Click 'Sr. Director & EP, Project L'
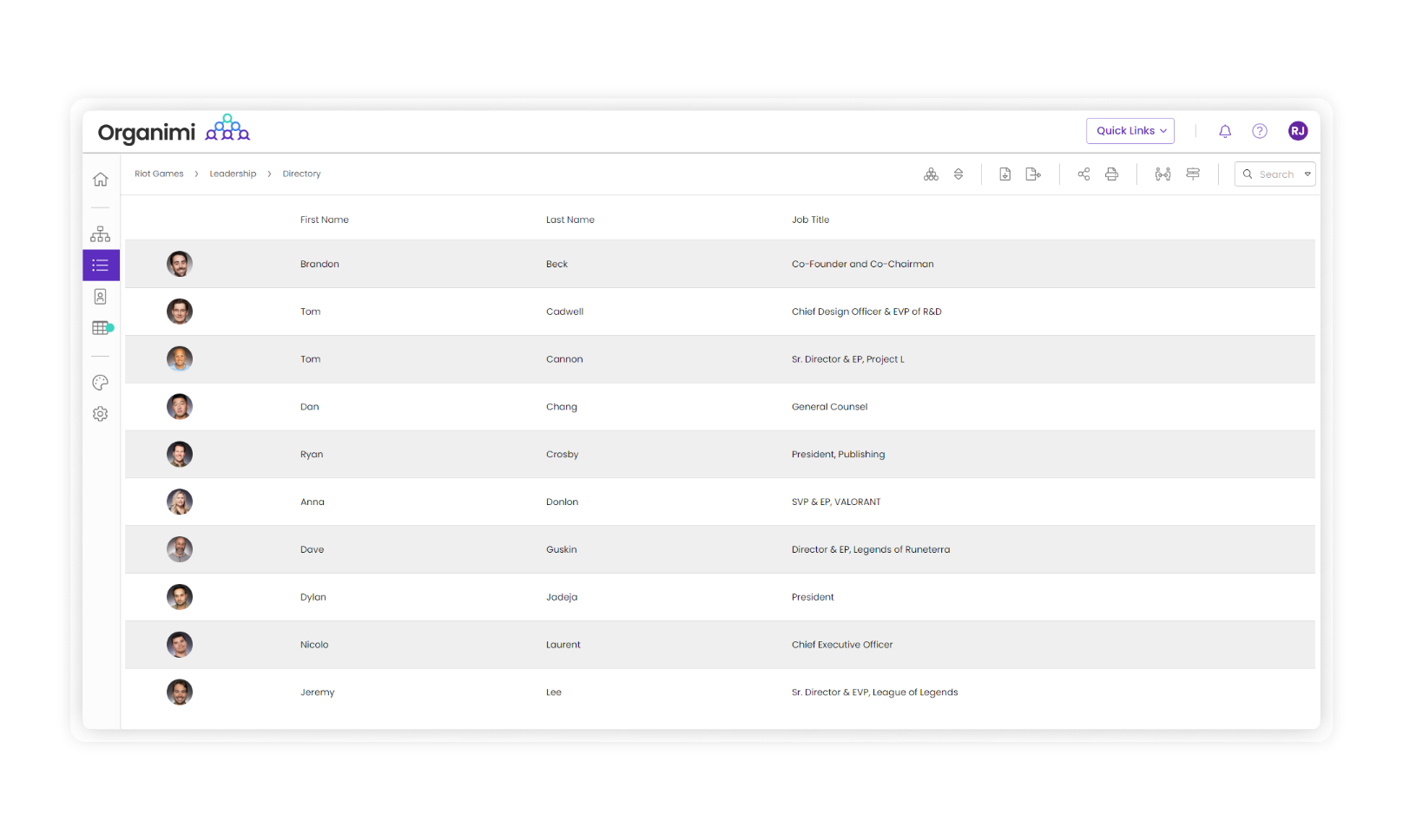Screen dimensions: 1403x840 847,359
